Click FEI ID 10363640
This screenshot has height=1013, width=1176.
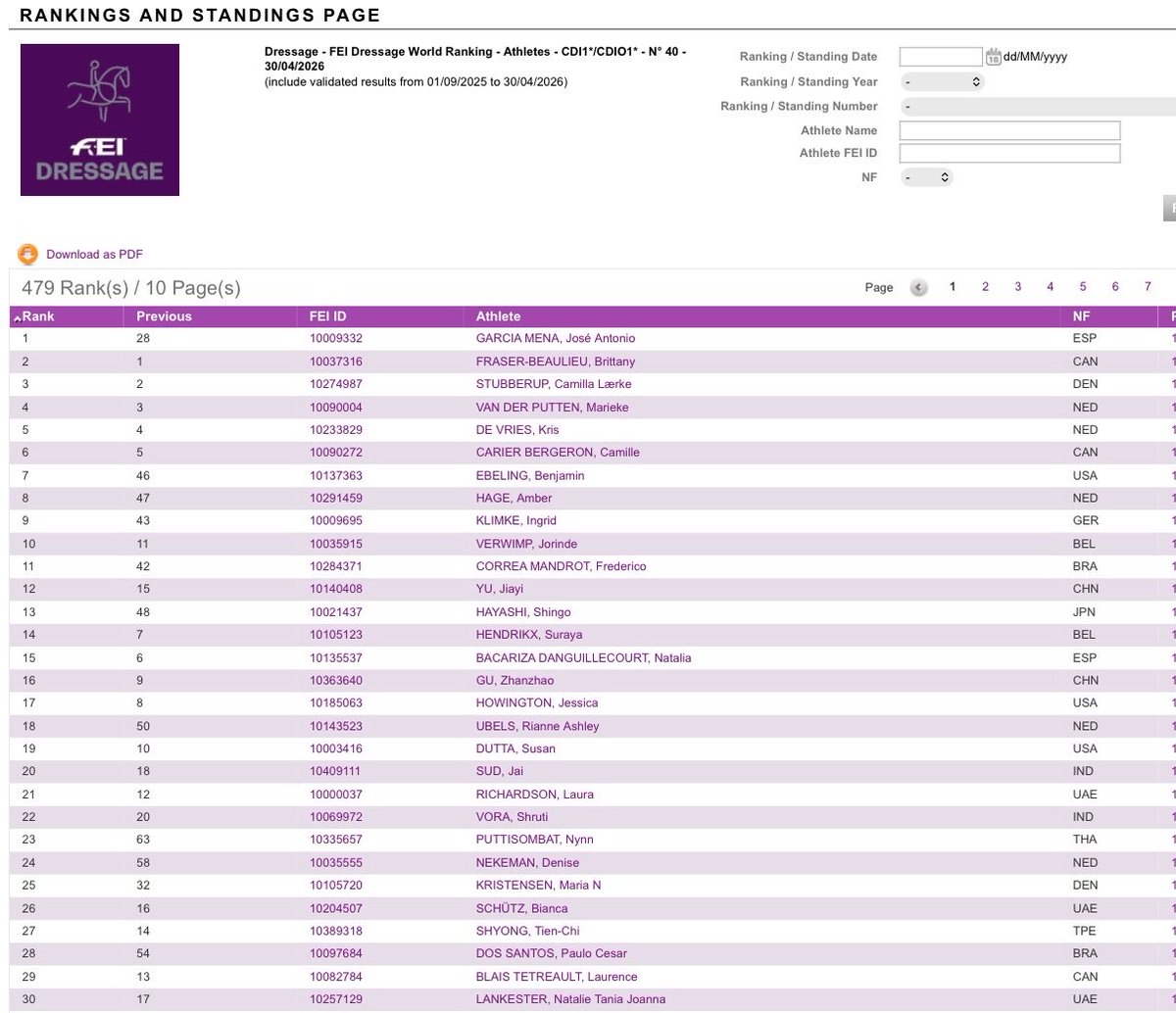point(336,681)
